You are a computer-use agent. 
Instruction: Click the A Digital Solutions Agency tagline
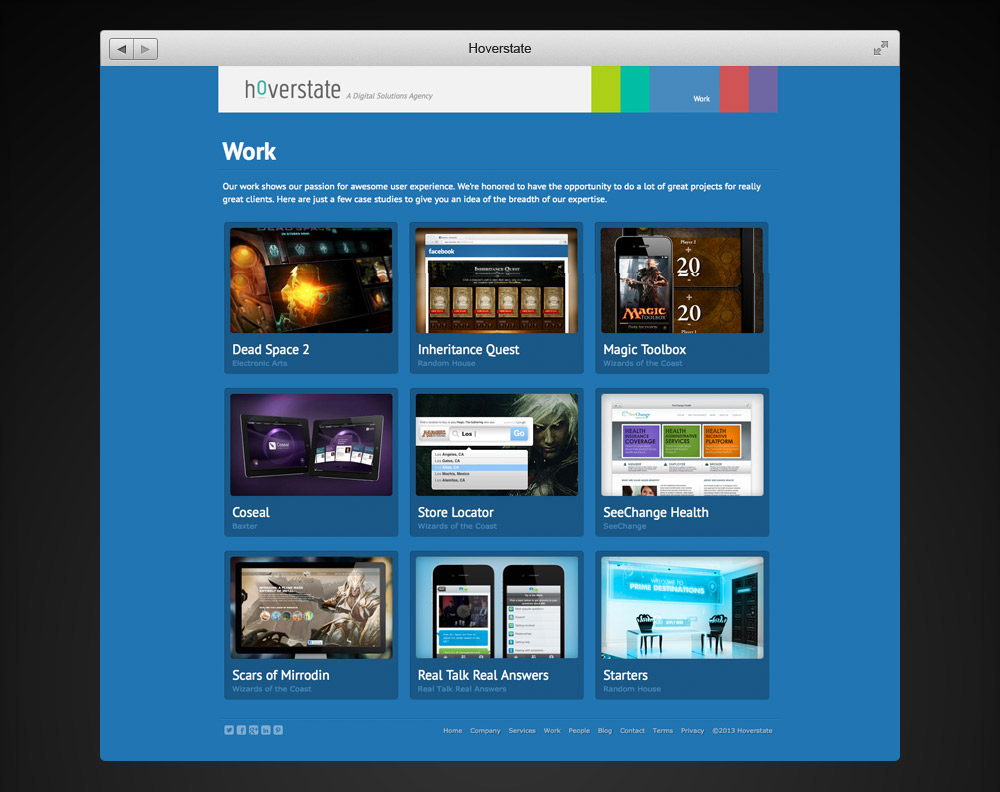tap(389, 96)
